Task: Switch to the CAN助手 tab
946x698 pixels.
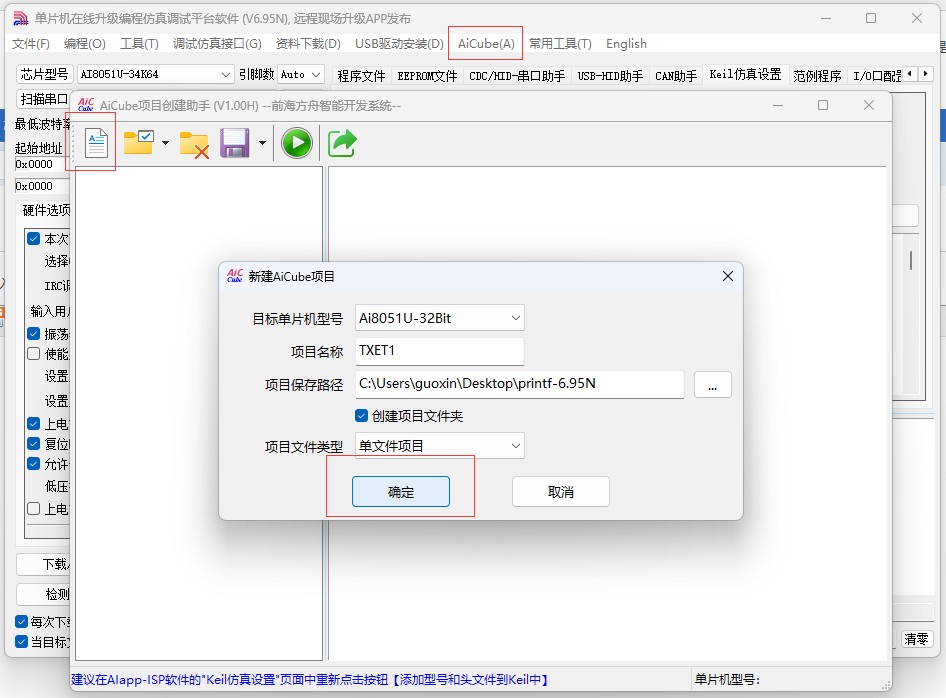Action: point(676,76)
